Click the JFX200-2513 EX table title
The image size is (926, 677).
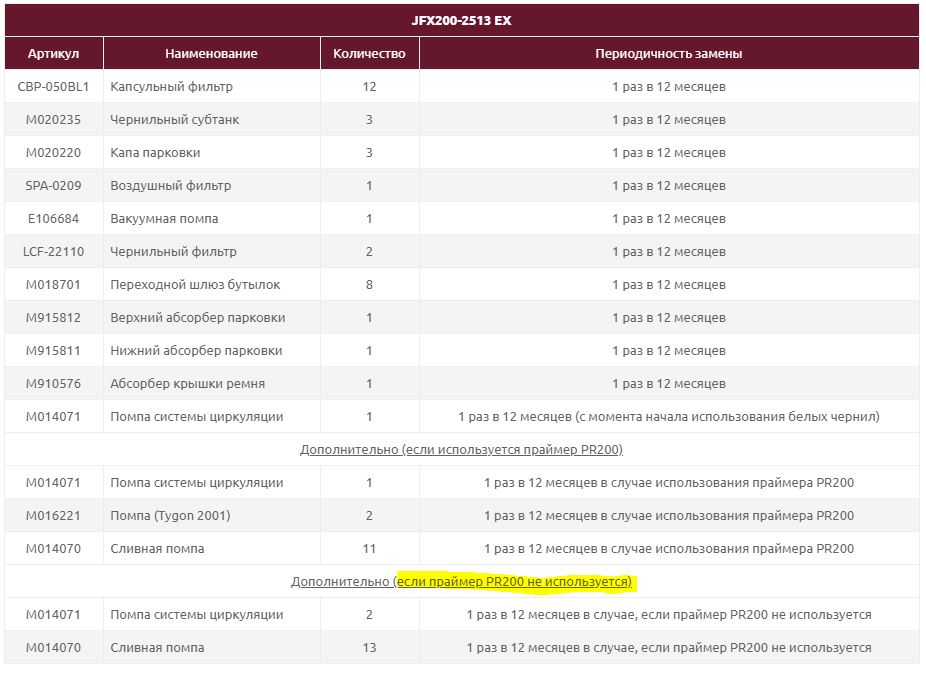coord(461,21)
